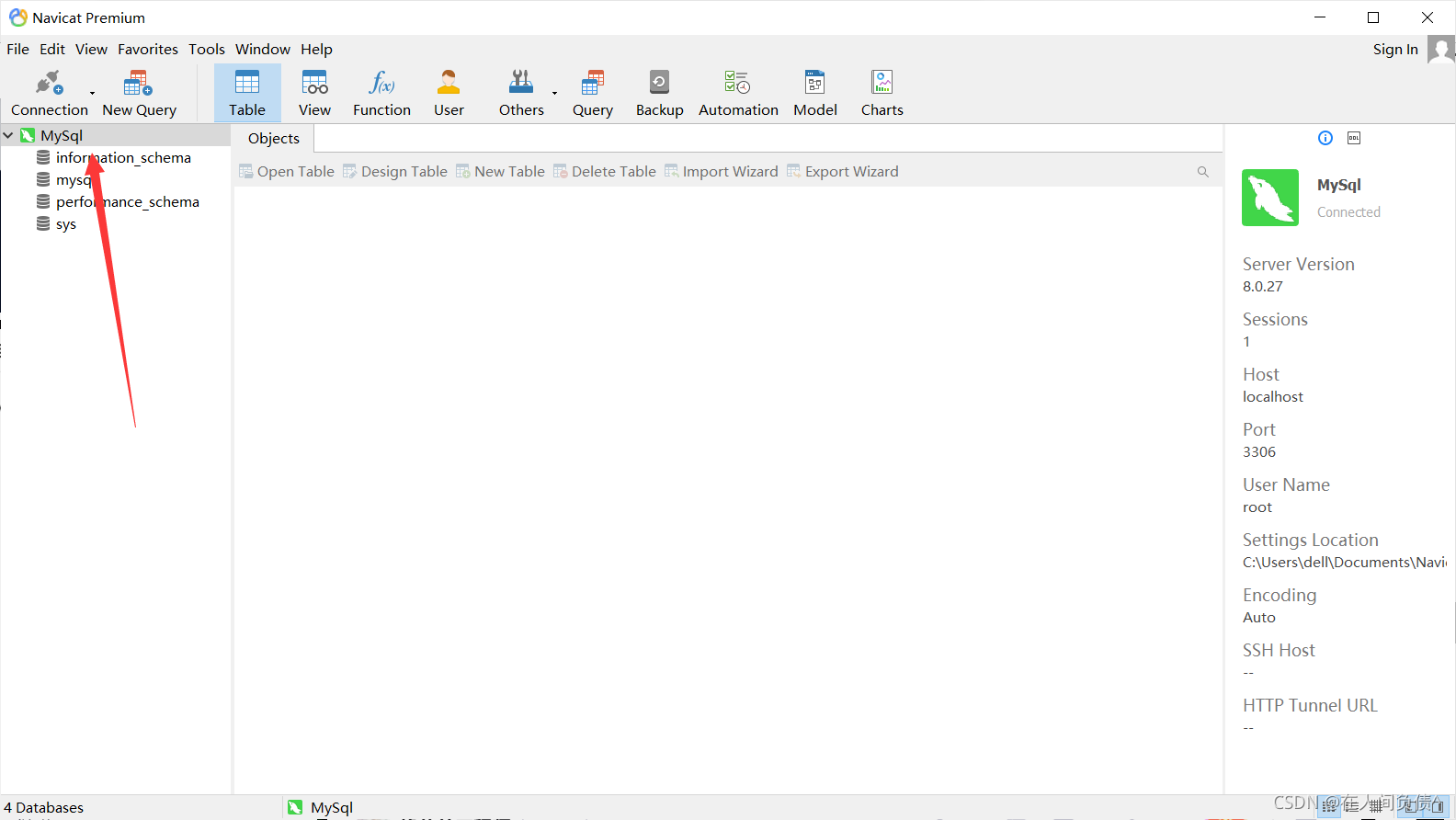Click the Settings Location path text
The width and height of the screenshot is (1456, 820).
(x=1345, y=563)
